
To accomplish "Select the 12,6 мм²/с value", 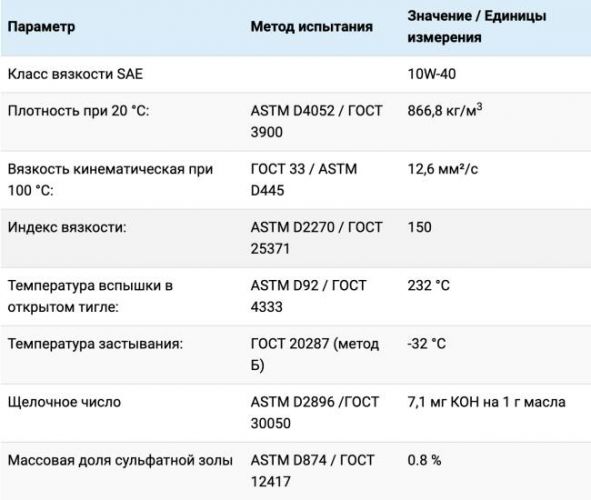I will tap(443, 169).
